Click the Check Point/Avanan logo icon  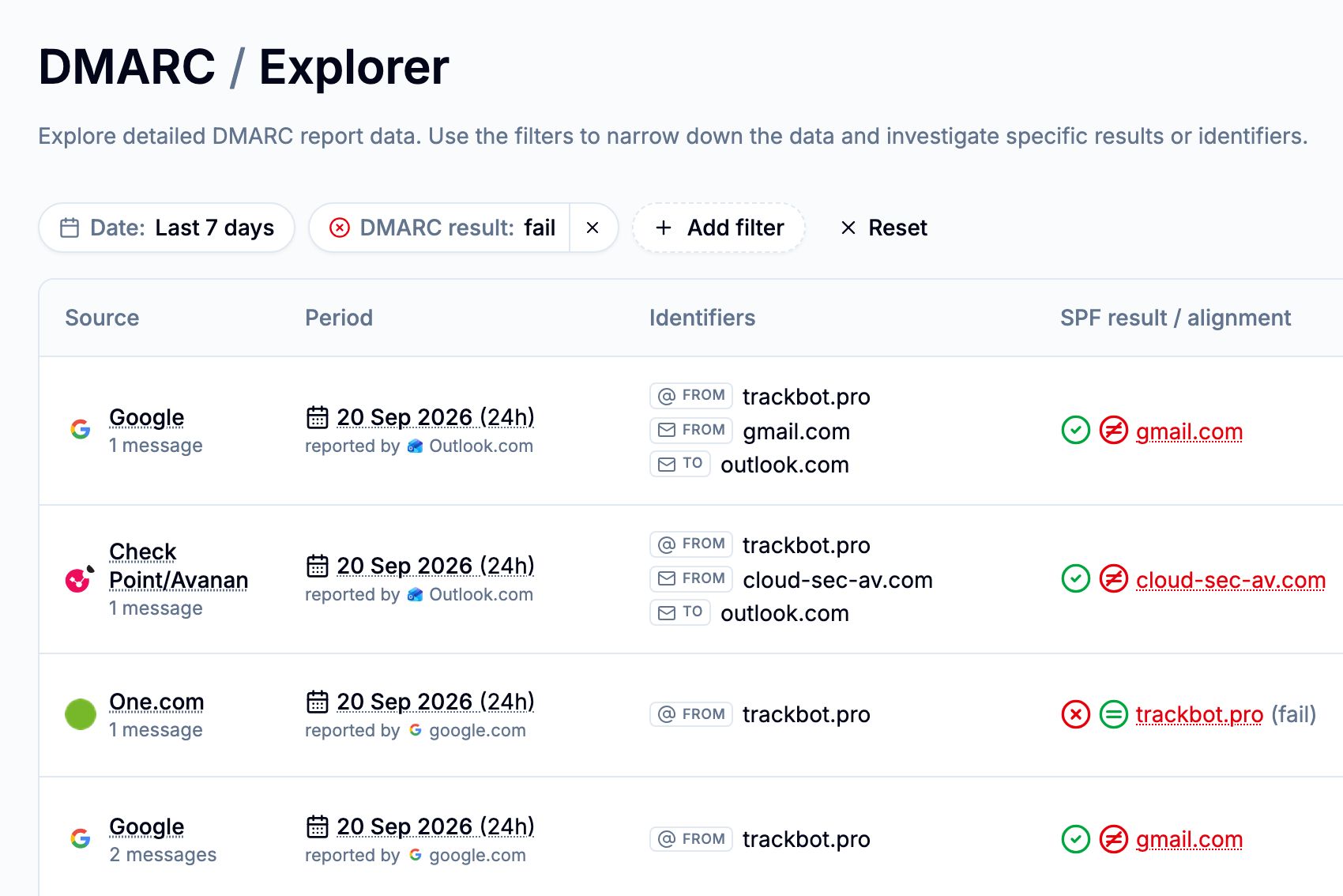click(79, 579)
